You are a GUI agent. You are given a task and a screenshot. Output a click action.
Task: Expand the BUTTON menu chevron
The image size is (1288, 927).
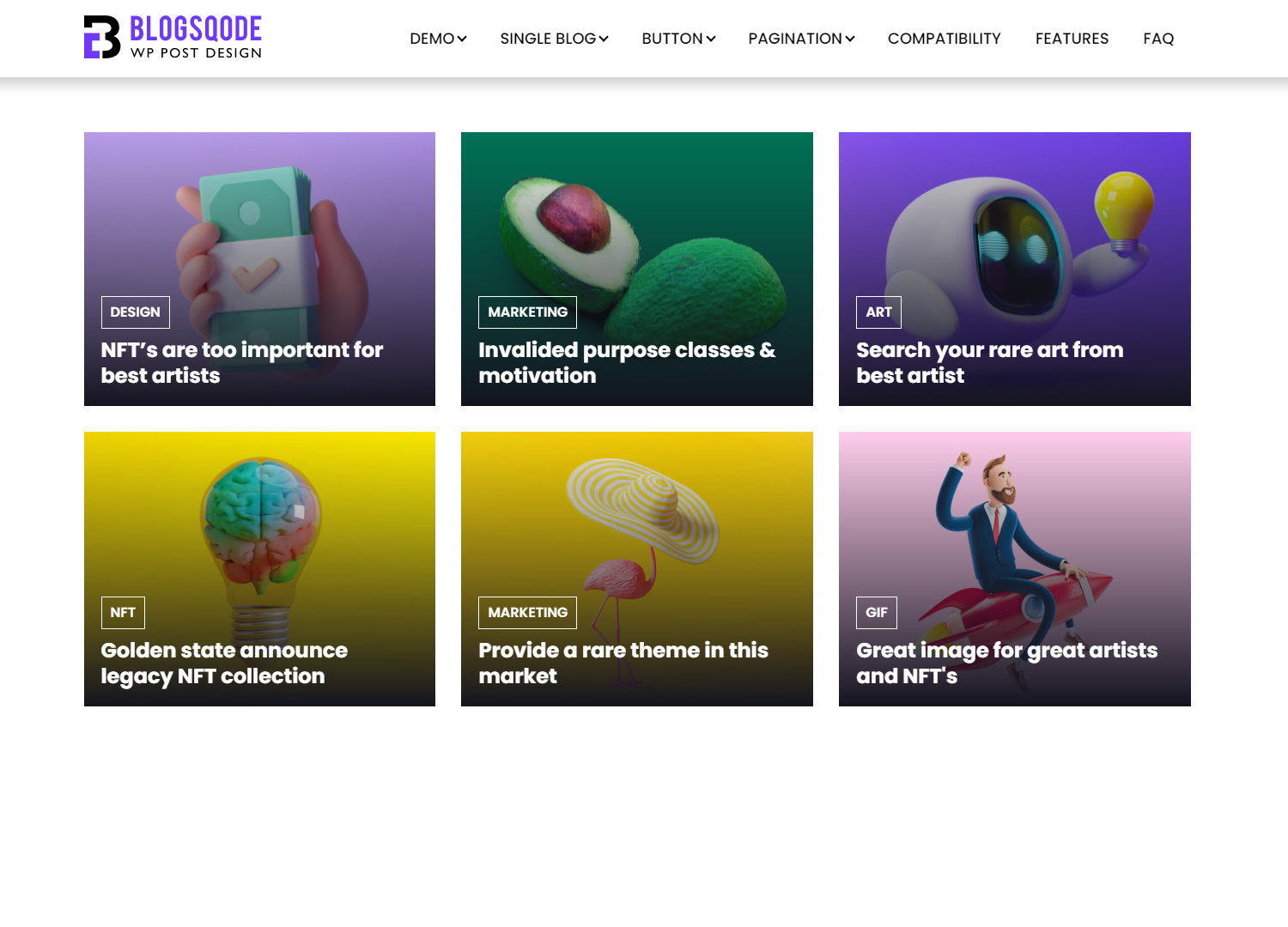coord(711,39)
